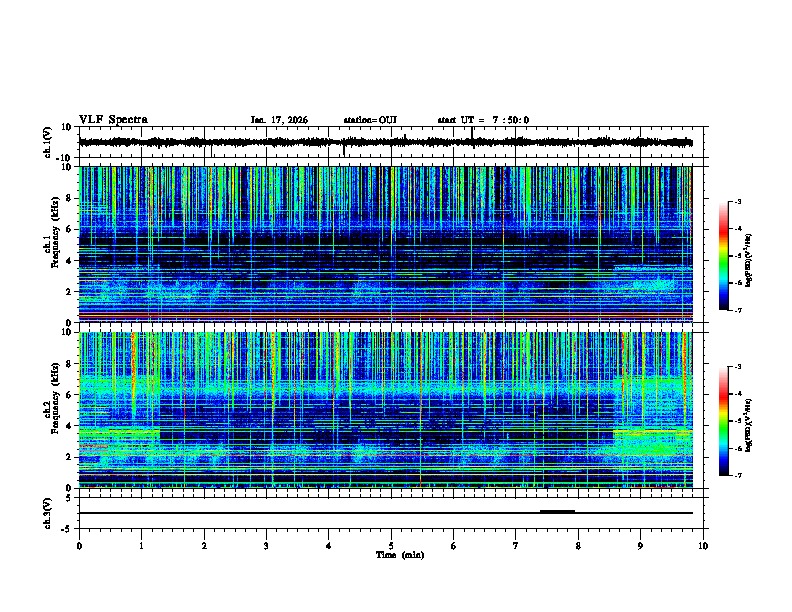Click the ch.2 spectrogram color scale bar

click(724, 421)
